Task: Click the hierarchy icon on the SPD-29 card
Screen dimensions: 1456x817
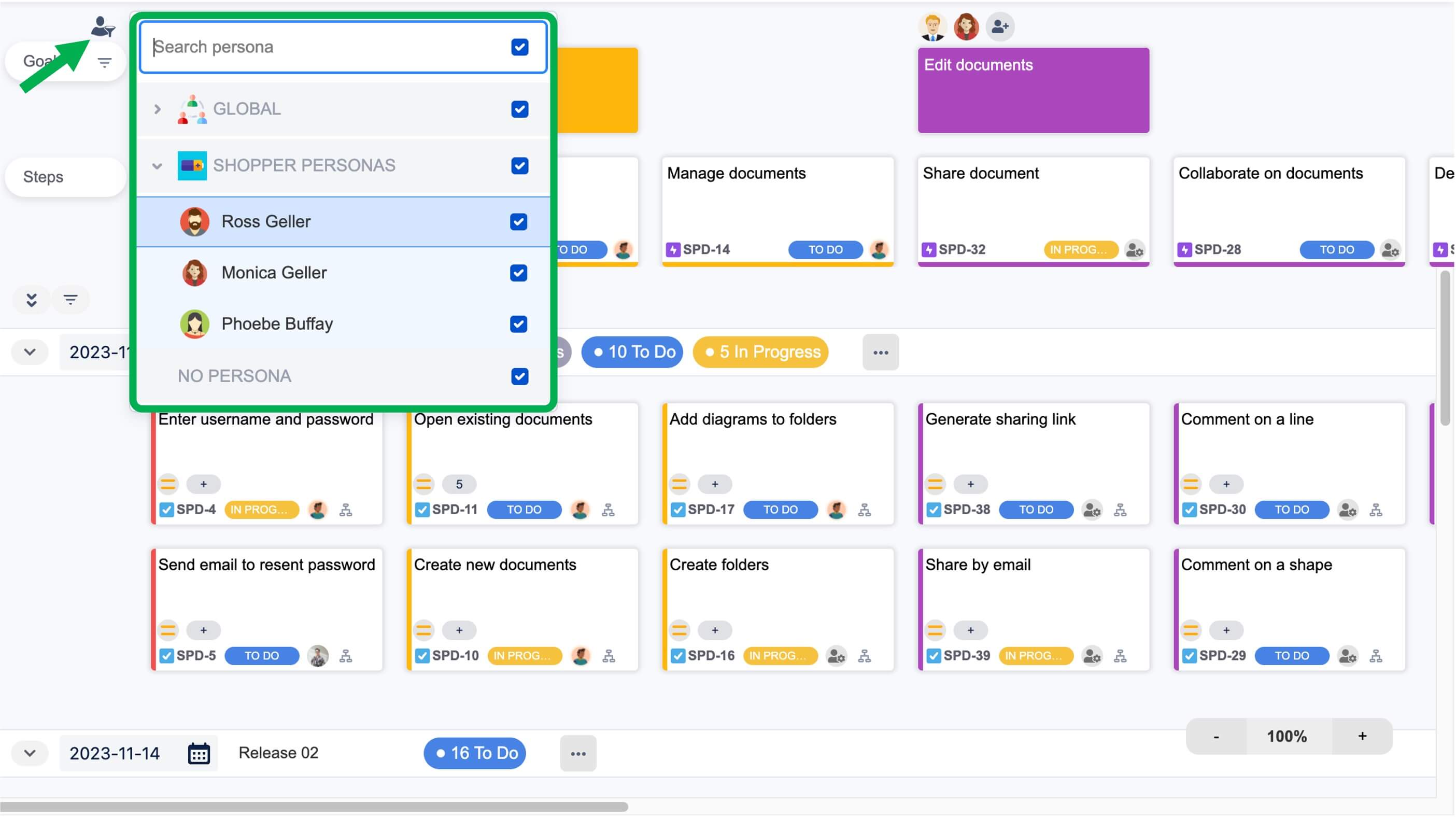Action: click(x=1376, y=656)
